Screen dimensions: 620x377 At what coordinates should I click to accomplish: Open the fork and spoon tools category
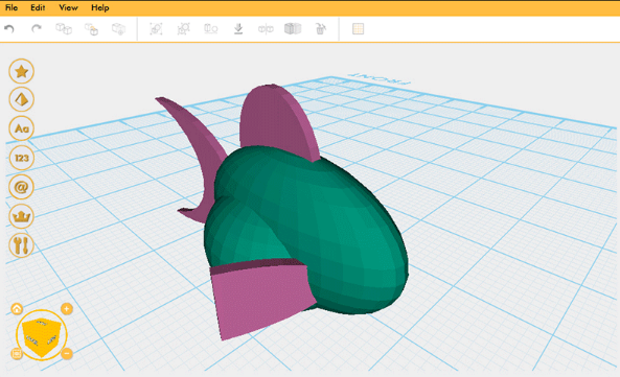click(21, 245)
